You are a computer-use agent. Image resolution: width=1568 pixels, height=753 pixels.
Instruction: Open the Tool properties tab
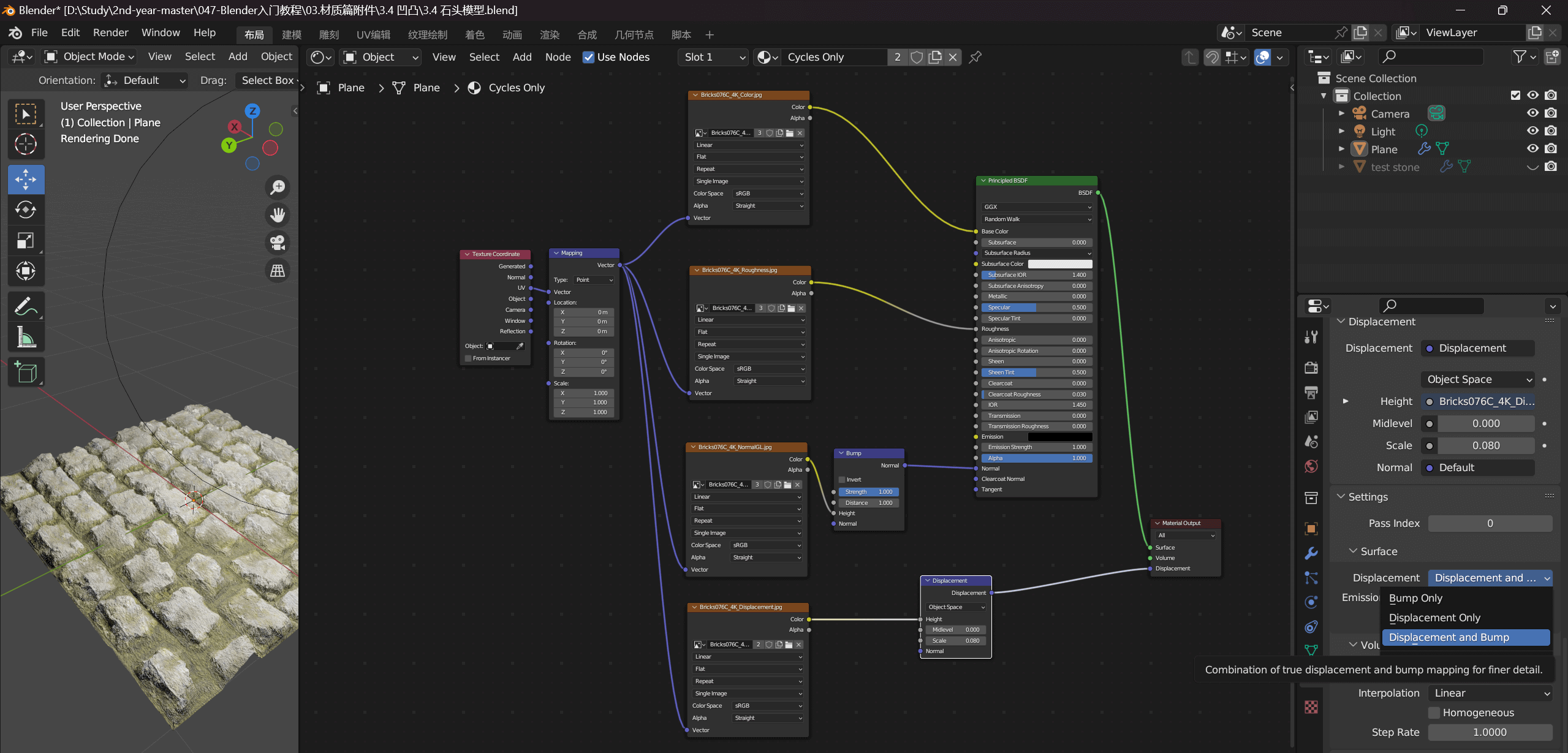click(x=1311, y=336)
